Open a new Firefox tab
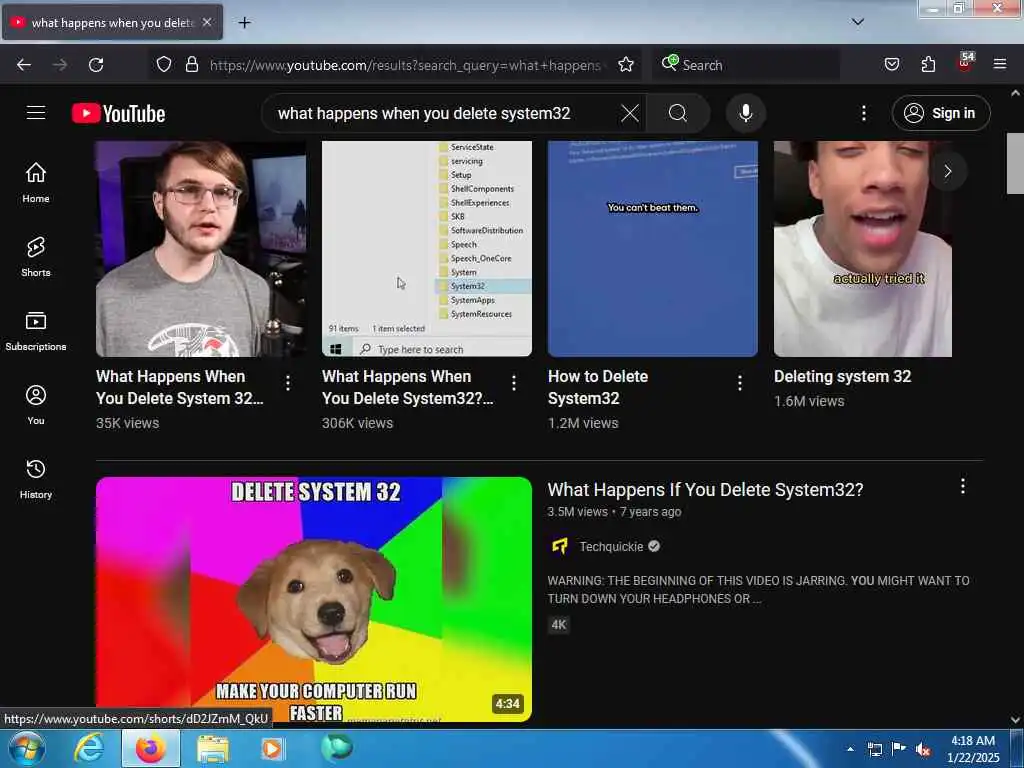 tap(244, 22)
